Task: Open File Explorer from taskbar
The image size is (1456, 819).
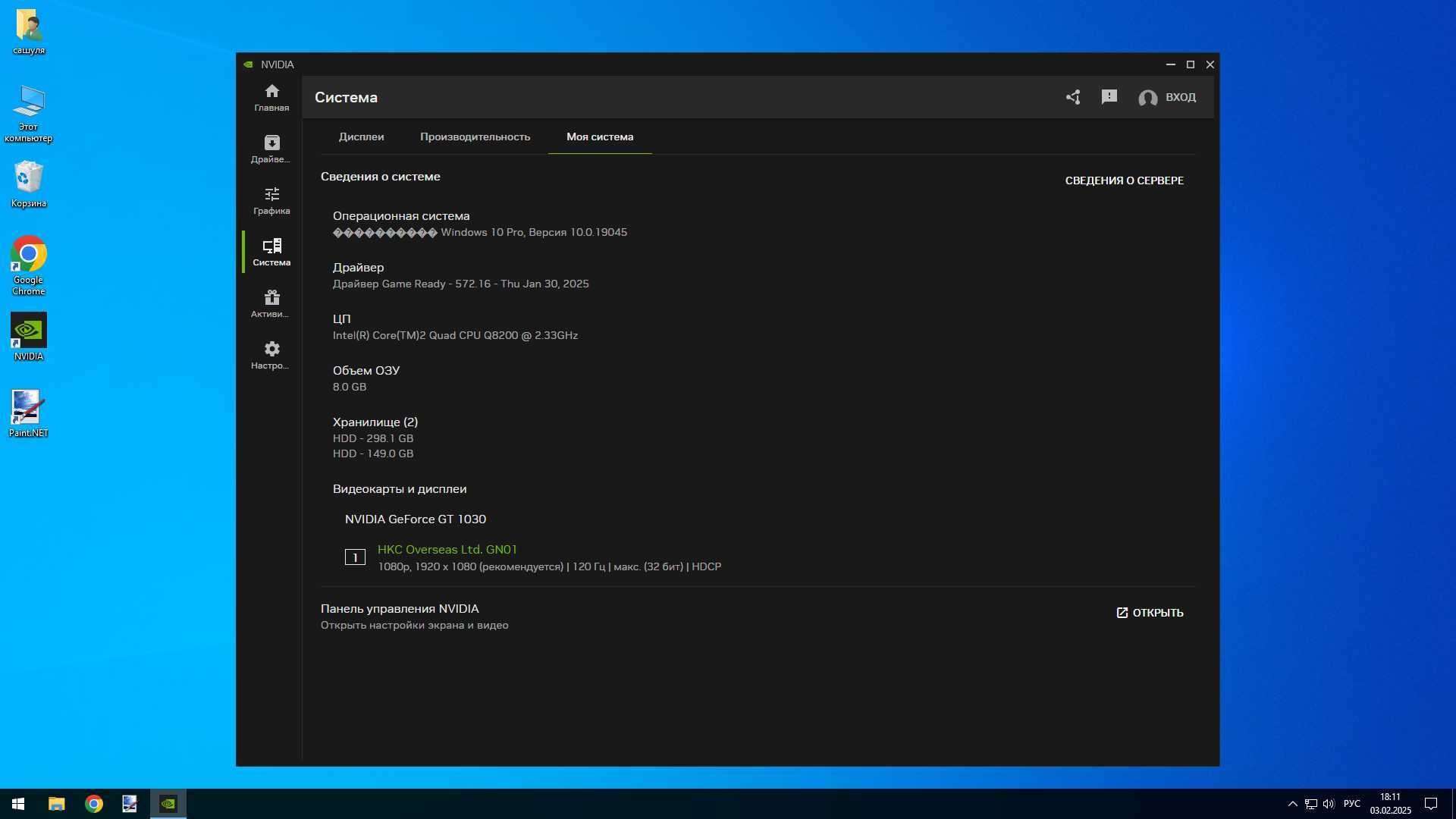Action: coord(57,804)
